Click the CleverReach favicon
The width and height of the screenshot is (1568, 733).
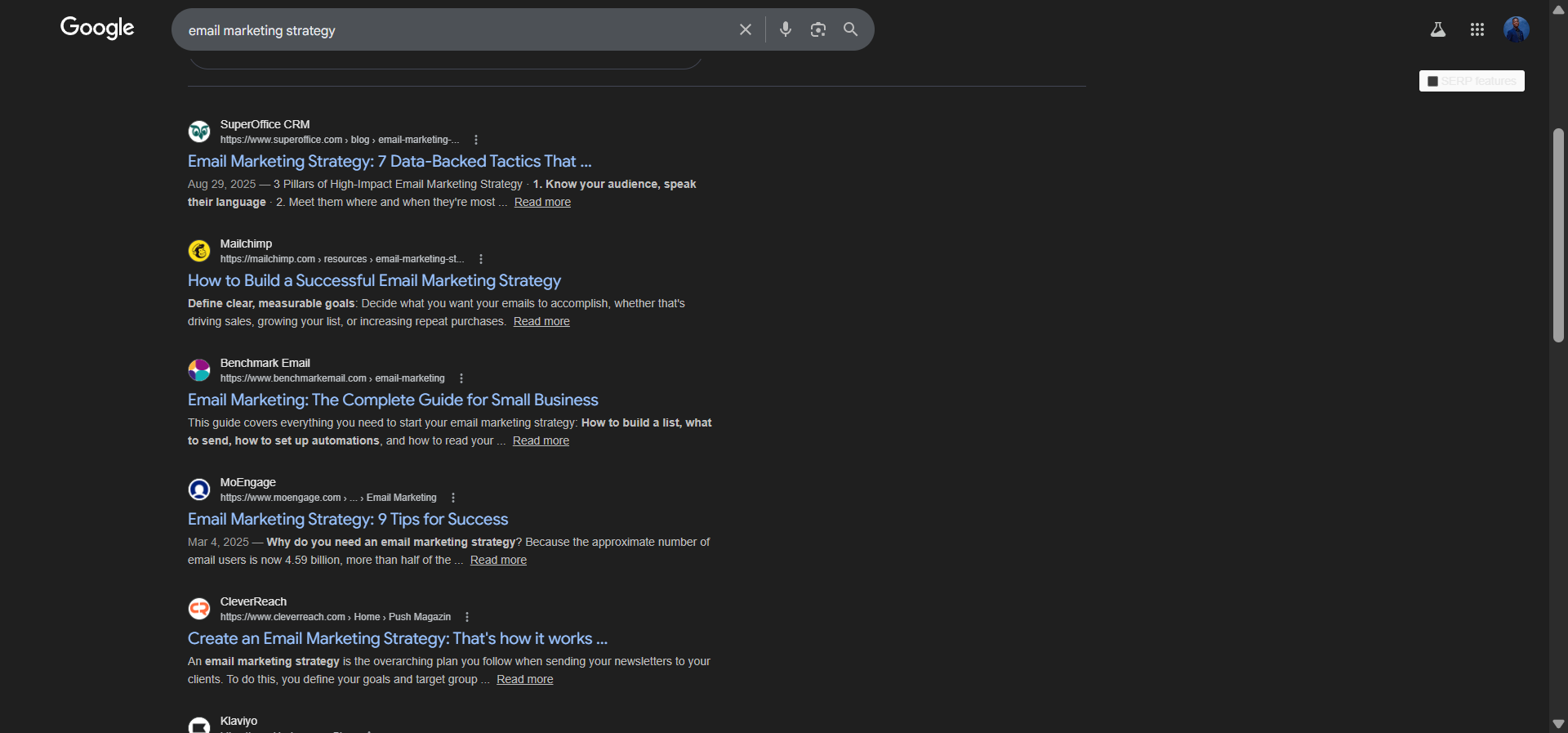pos(199,608)
